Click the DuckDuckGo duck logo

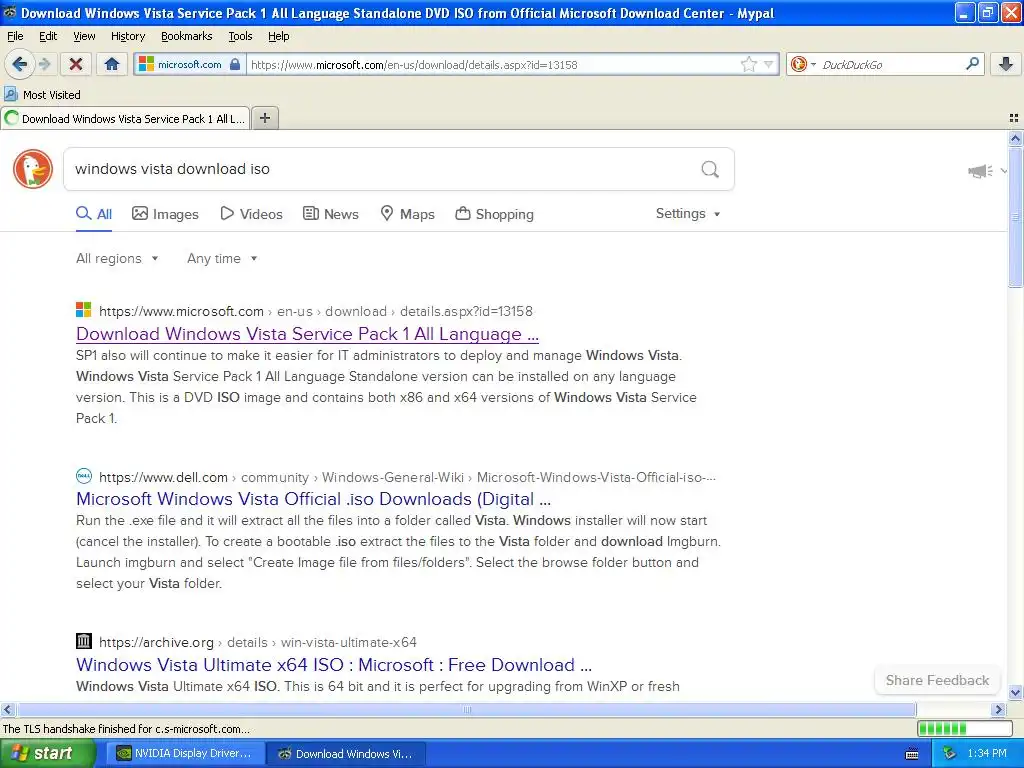point(33,169)
